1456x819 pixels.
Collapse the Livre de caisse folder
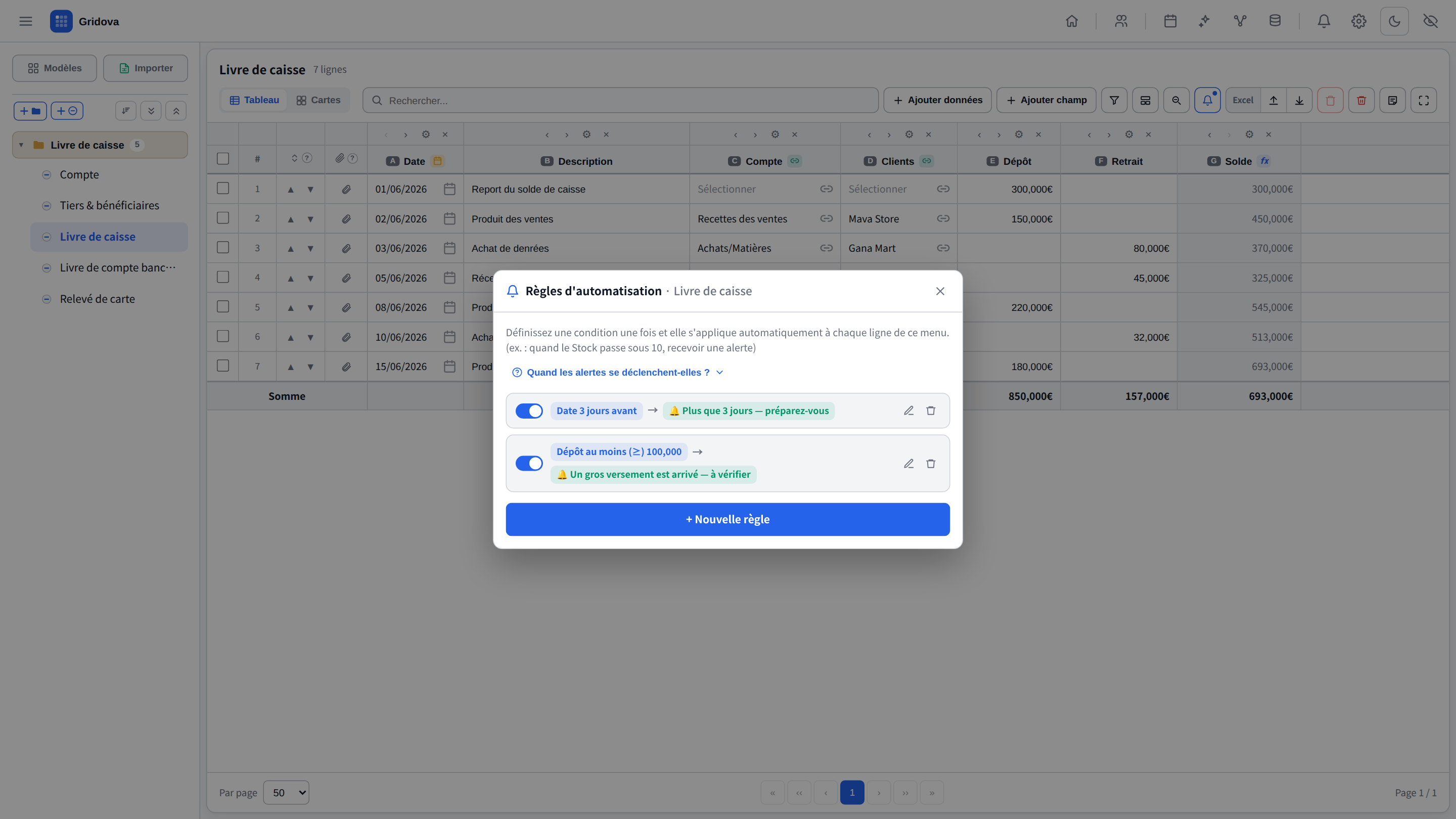tap(21, 145)
